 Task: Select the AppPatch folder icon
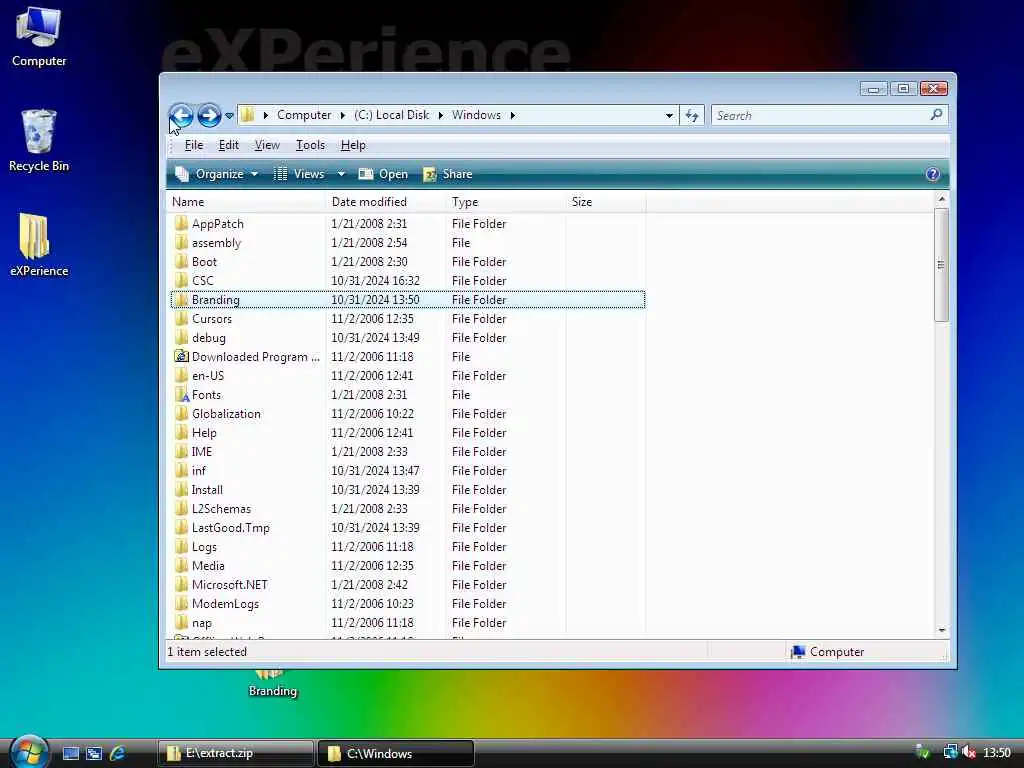pos(182,223)
